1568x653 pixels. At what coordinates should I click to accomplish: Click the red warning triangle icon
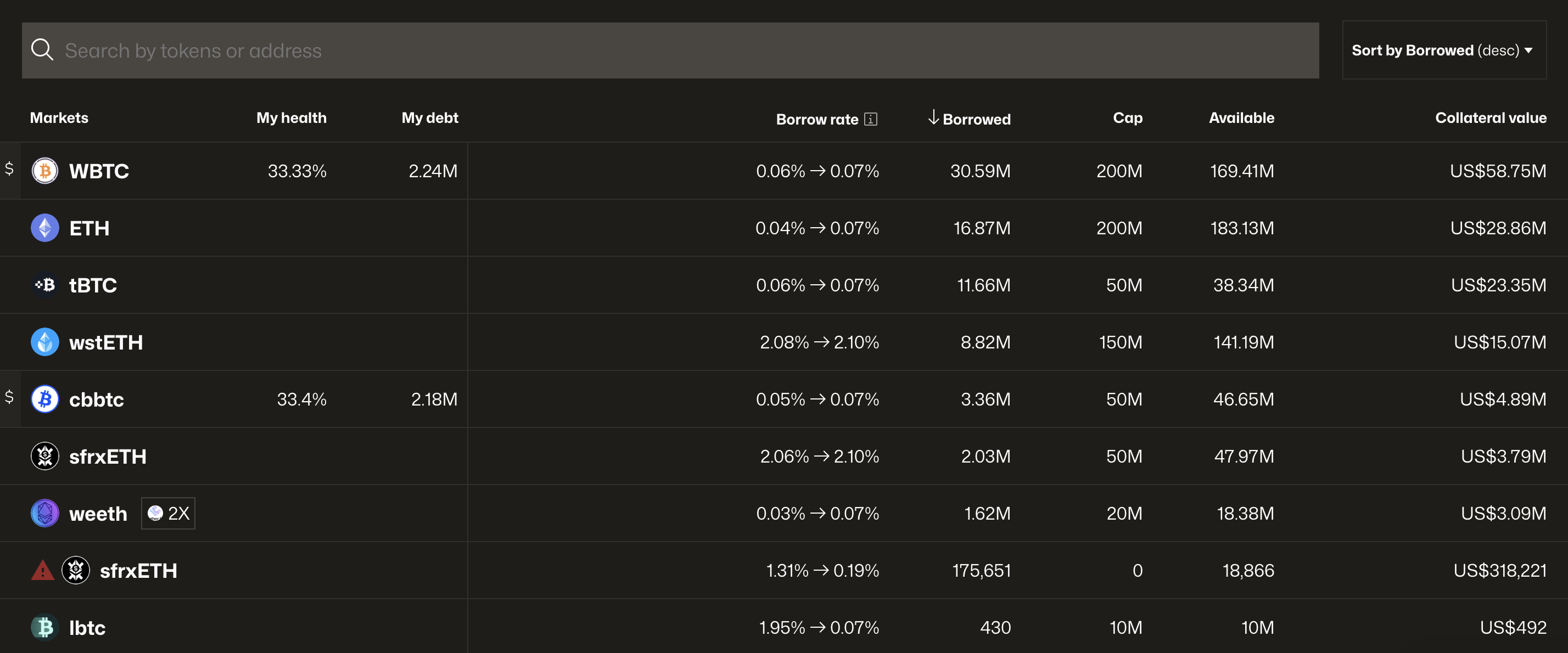[43, 571]
